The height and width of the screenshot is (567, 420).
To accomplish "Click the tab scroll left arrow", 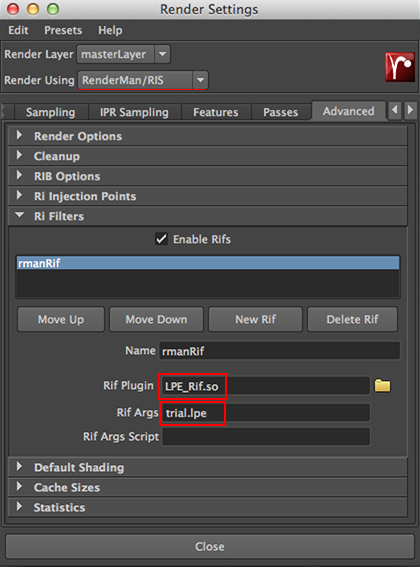I will pos(395,110).
